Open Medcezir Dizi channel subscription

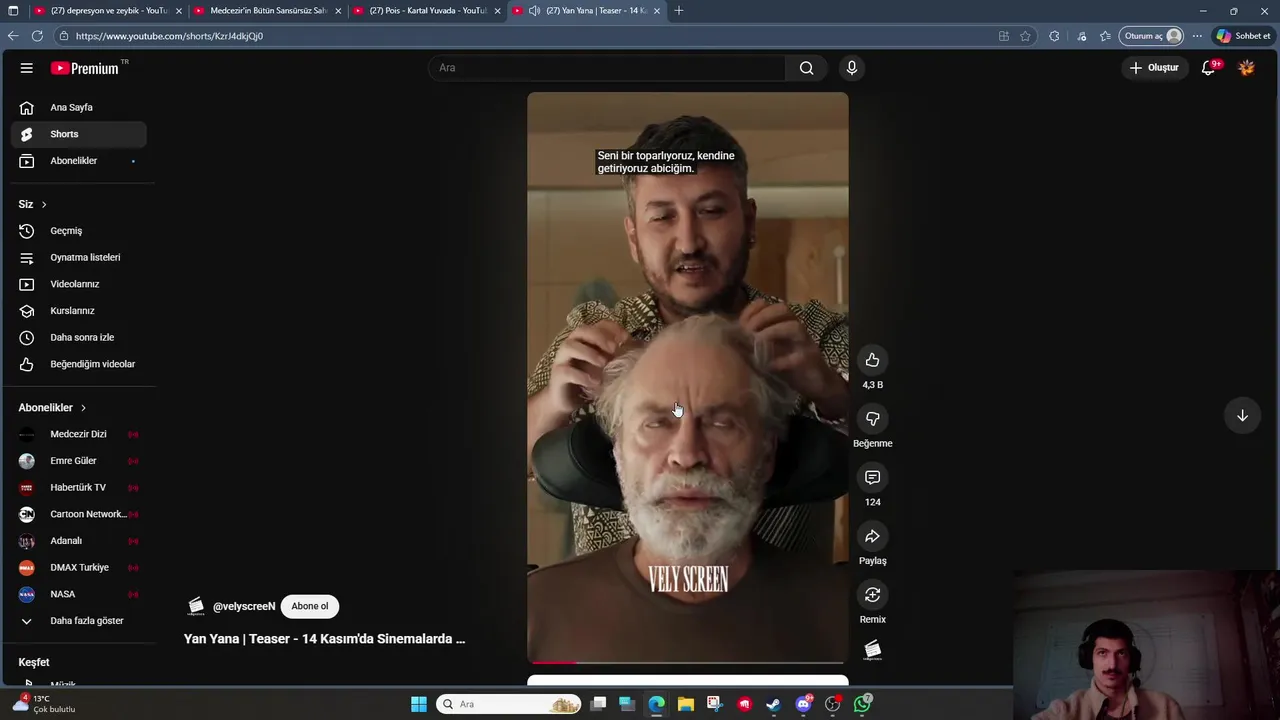point(80,434)
